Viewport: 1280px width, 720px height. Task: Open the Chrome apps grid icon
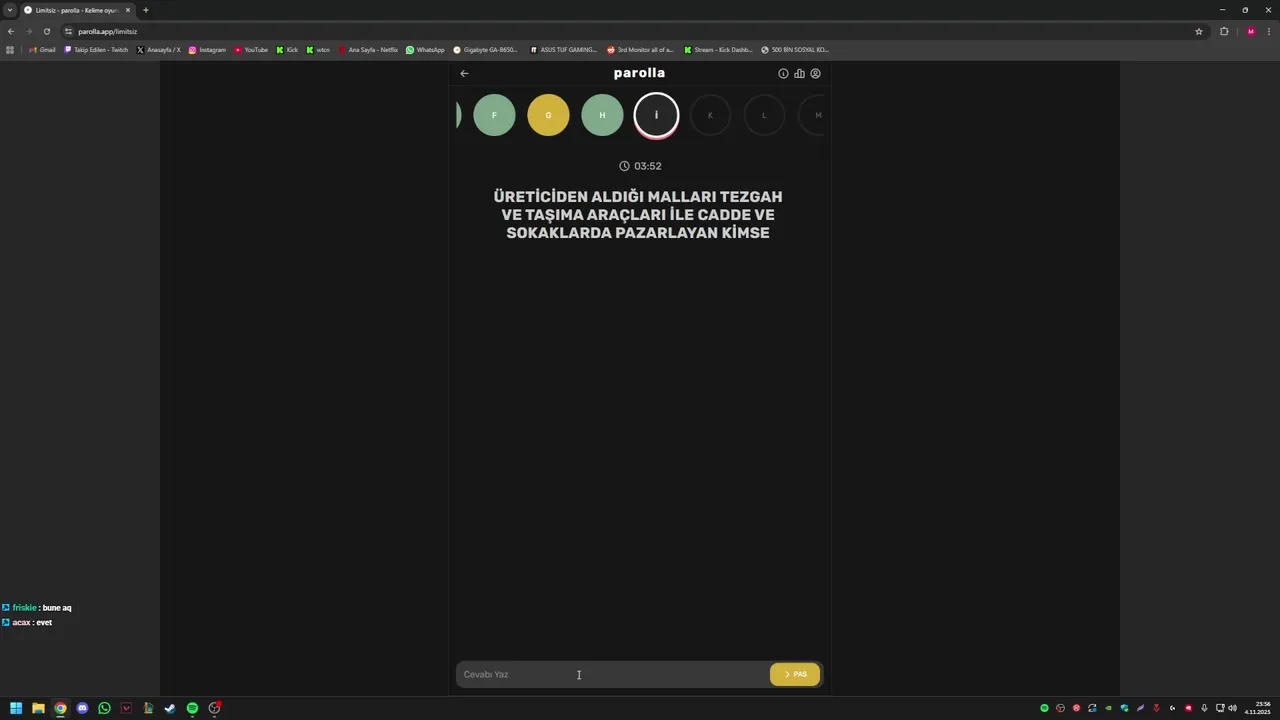click(x=10, y=49)
